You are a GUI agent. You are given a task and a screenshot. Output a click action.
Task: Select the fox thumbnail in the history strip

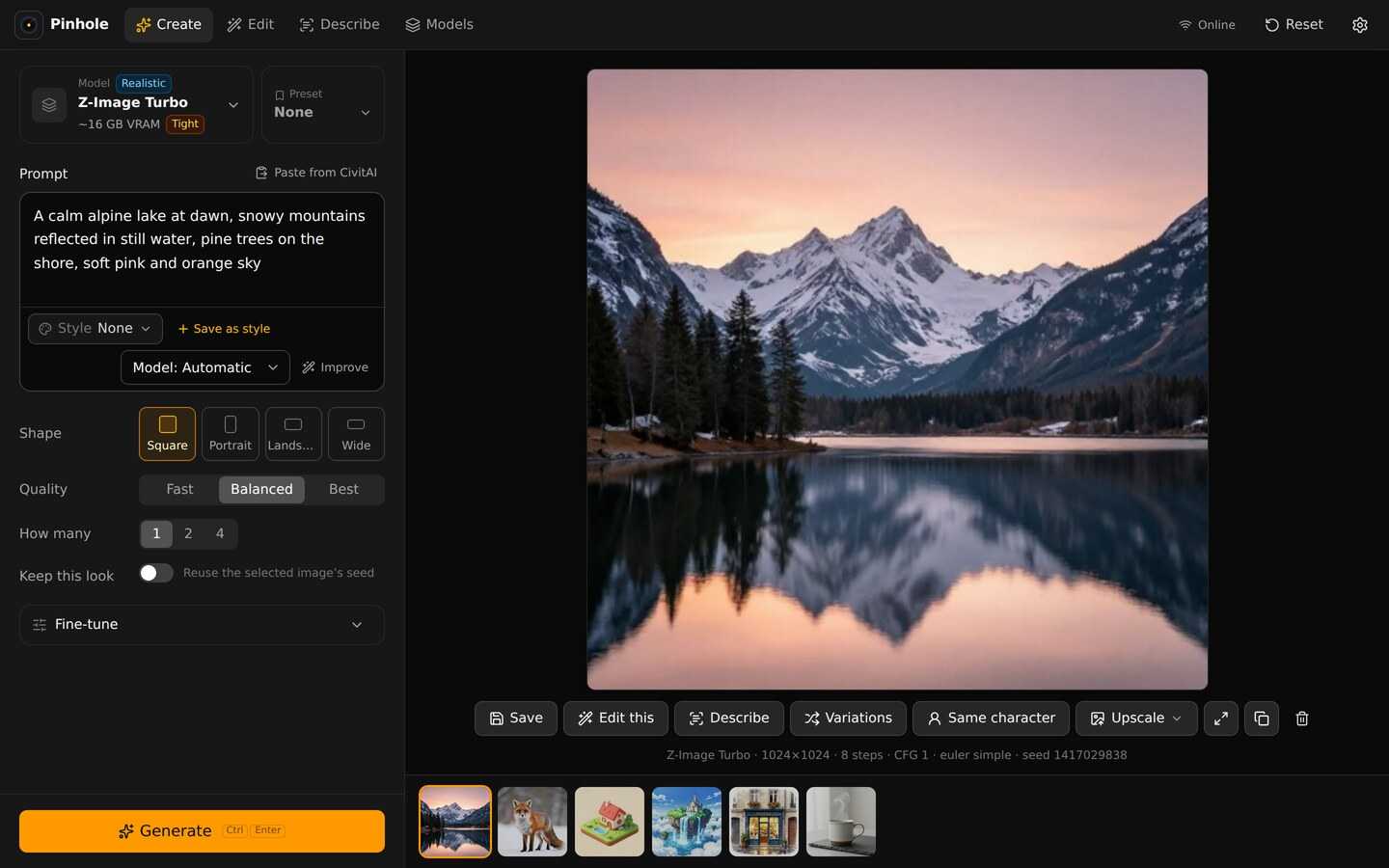tap(532, 822)
